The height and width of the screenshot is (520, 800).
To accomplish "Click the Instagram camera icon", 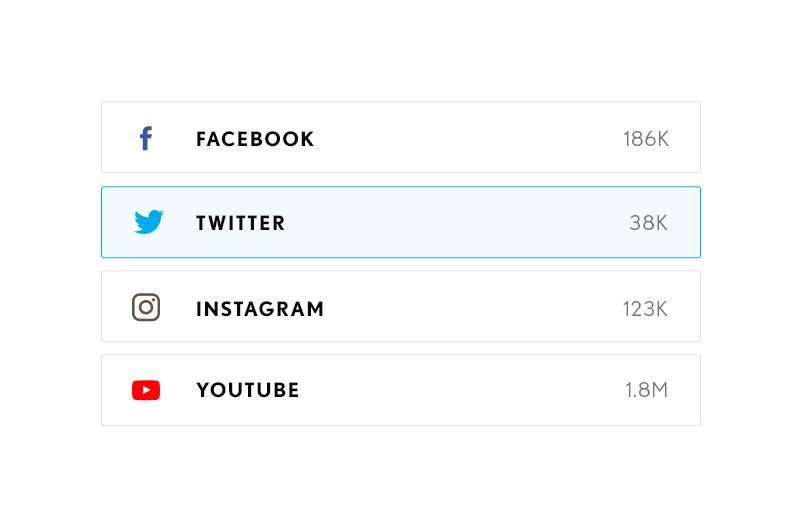I will pyautogui.click(x=146, y=307).
